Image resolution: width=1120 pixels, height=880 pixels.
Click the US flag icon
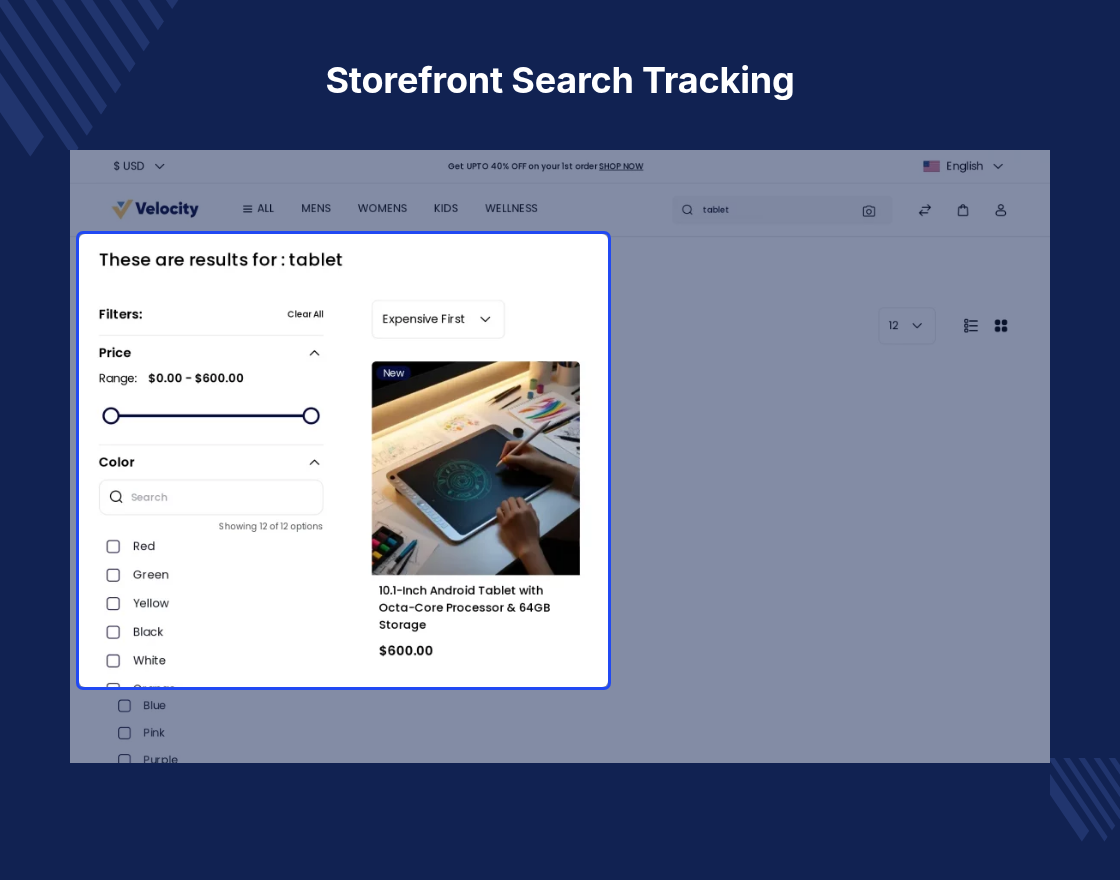tap(931, 166)
